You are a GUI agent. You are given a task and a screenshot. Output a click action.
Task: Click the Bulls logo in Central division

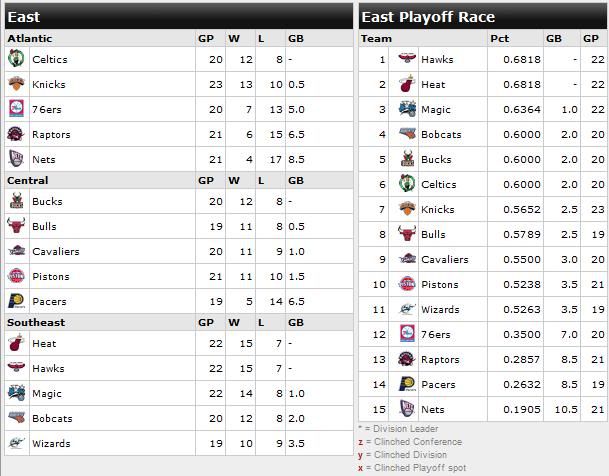tap(16, 226)
